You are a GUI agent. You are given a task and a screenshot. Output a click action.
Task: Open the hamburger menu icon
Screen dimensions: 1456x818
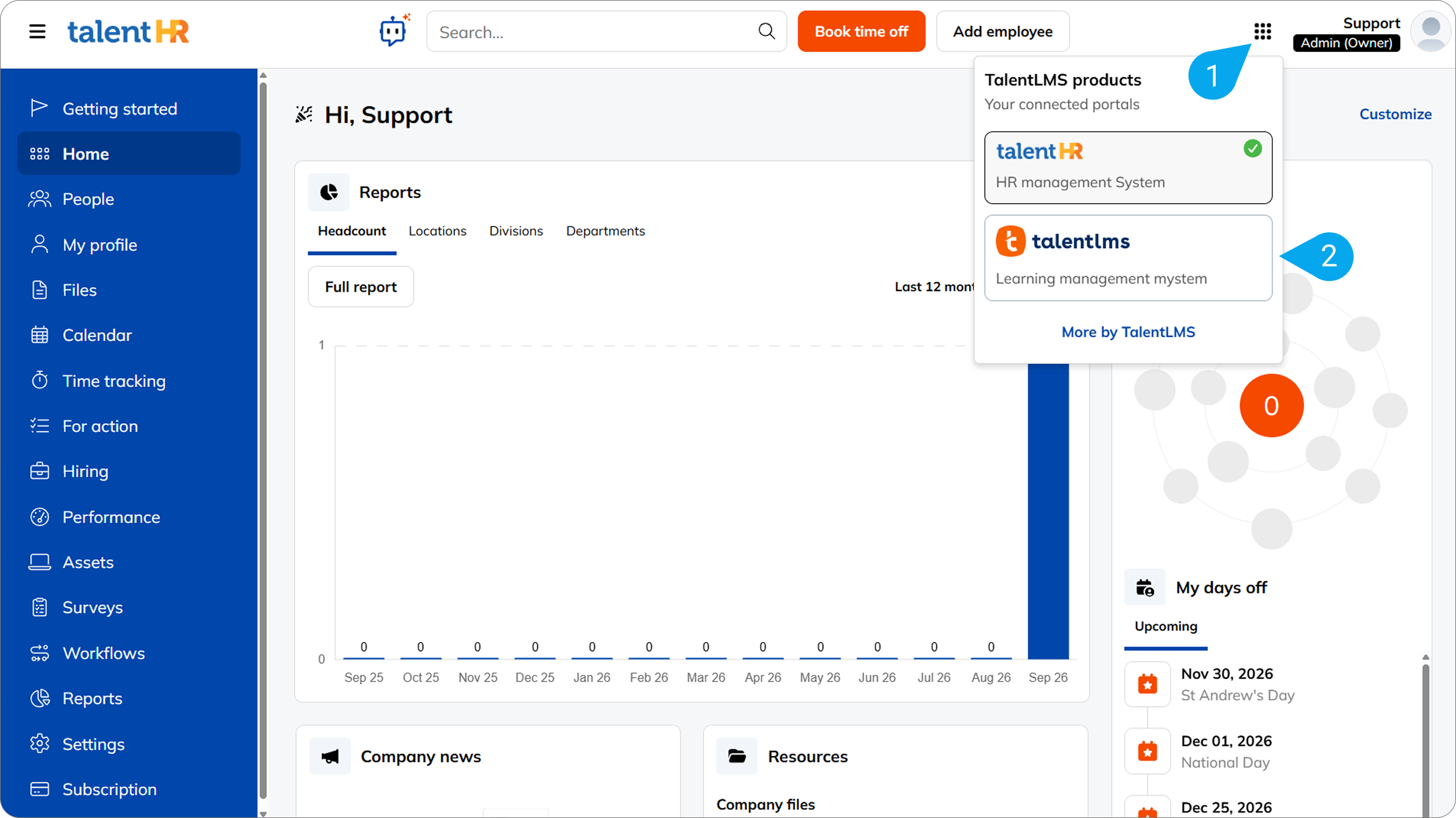click(x=37, y=31)
